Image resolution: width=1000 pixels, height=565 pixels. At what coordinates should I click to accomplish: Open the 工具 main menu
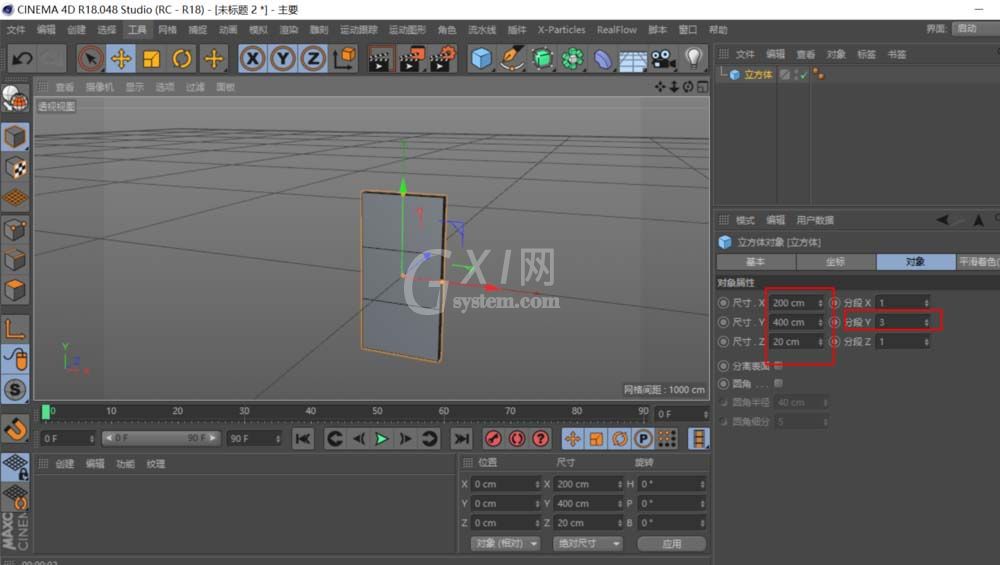[136, 30]
